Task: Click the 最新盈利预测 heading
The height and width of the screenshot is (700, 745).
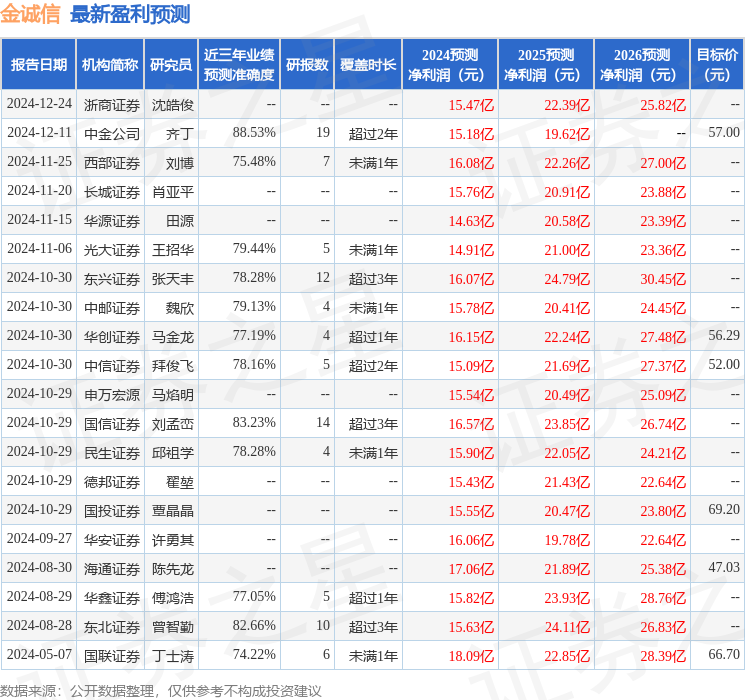Action: pos(130,14)
